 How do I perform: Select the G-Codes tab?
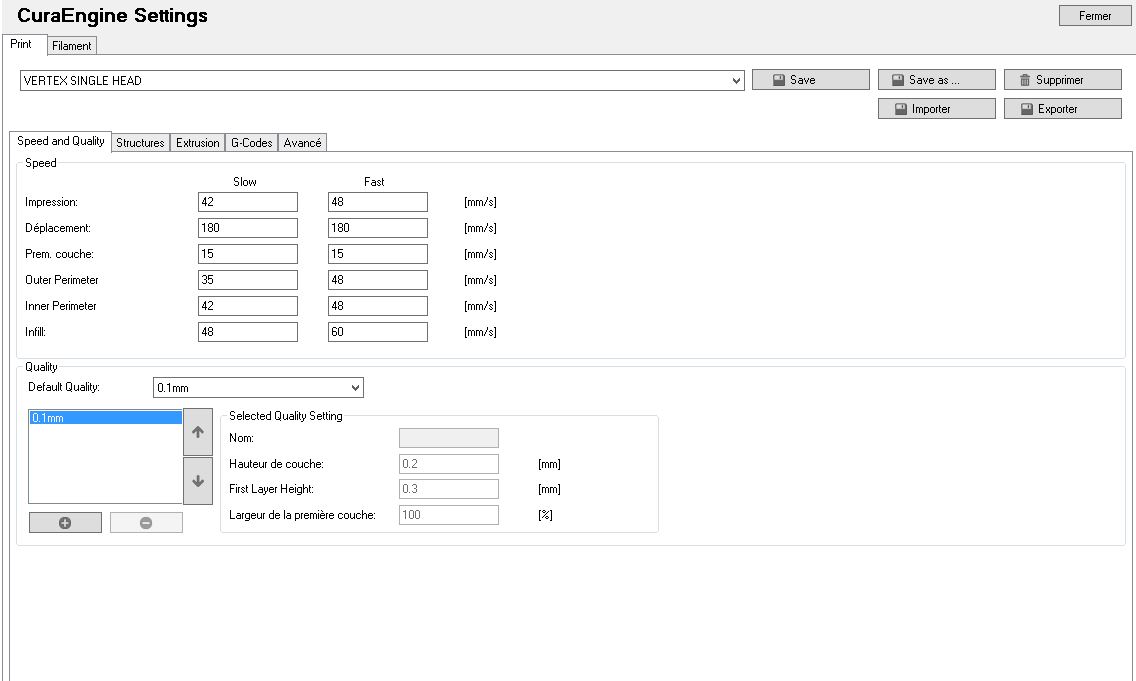251,143
